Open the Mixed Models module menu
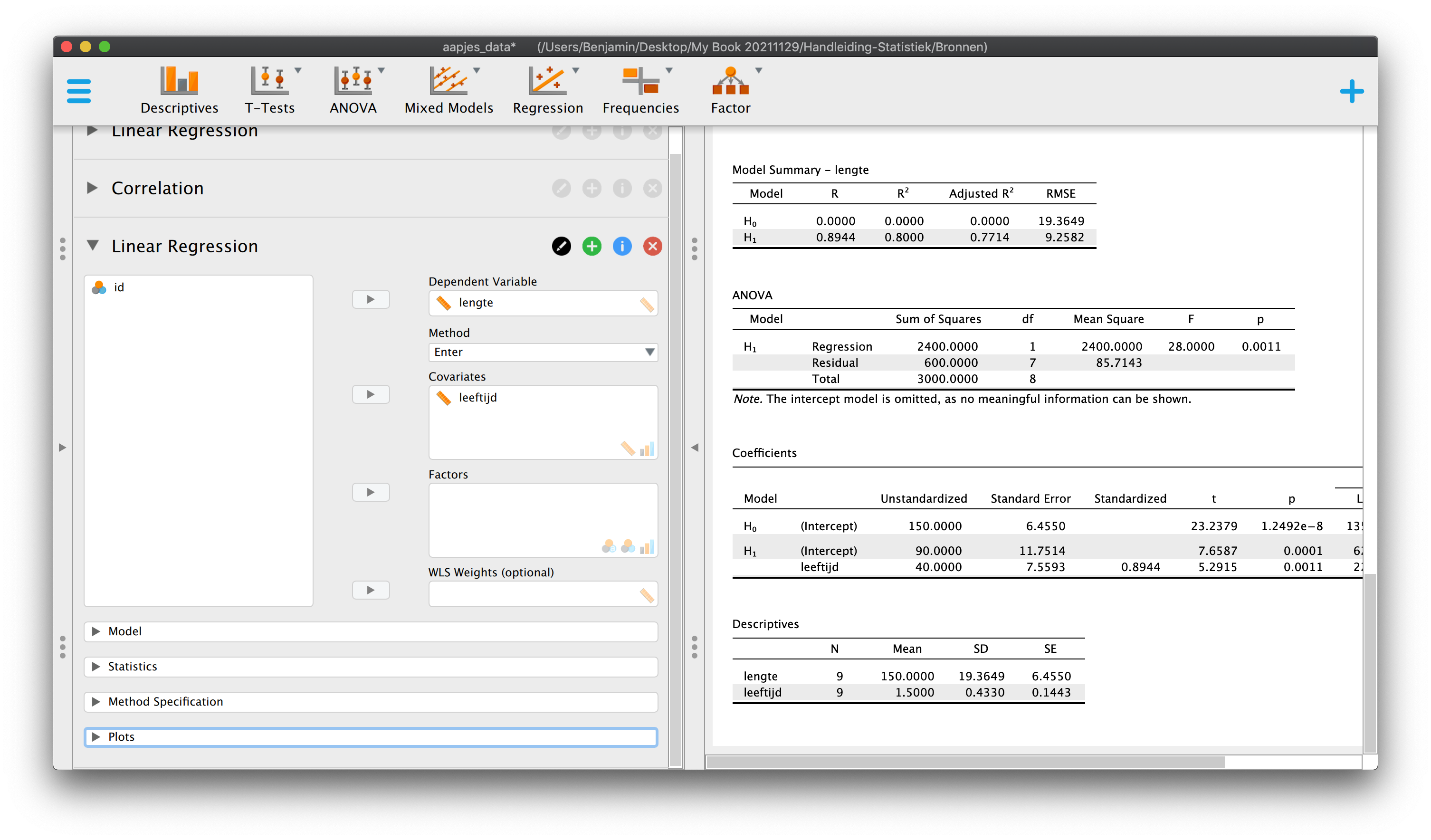 coord(449,91)
